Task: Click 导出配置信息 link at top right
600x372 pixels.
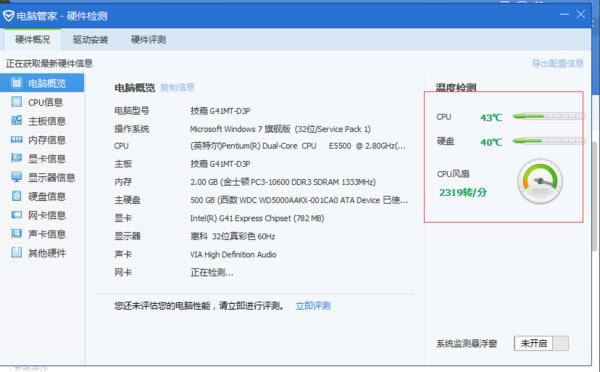Action: click(558, 63)
